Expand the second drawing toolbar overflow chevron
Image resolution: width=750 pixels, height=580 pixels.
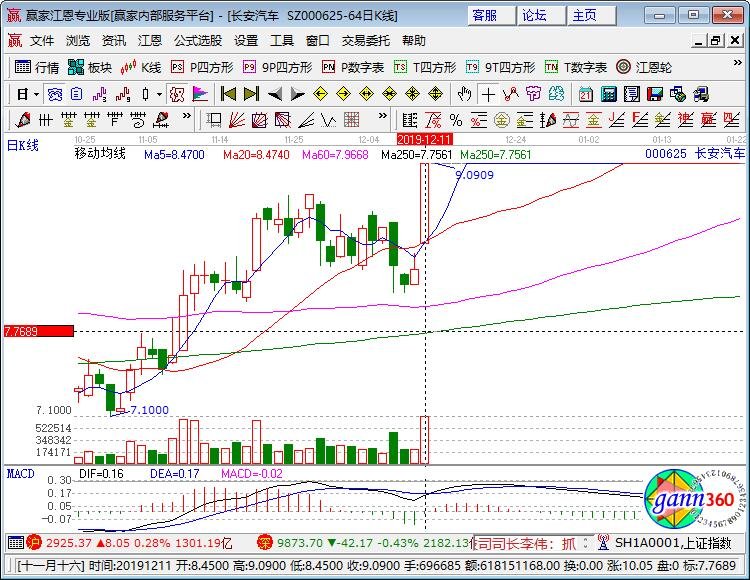click(x=382, y=116)
